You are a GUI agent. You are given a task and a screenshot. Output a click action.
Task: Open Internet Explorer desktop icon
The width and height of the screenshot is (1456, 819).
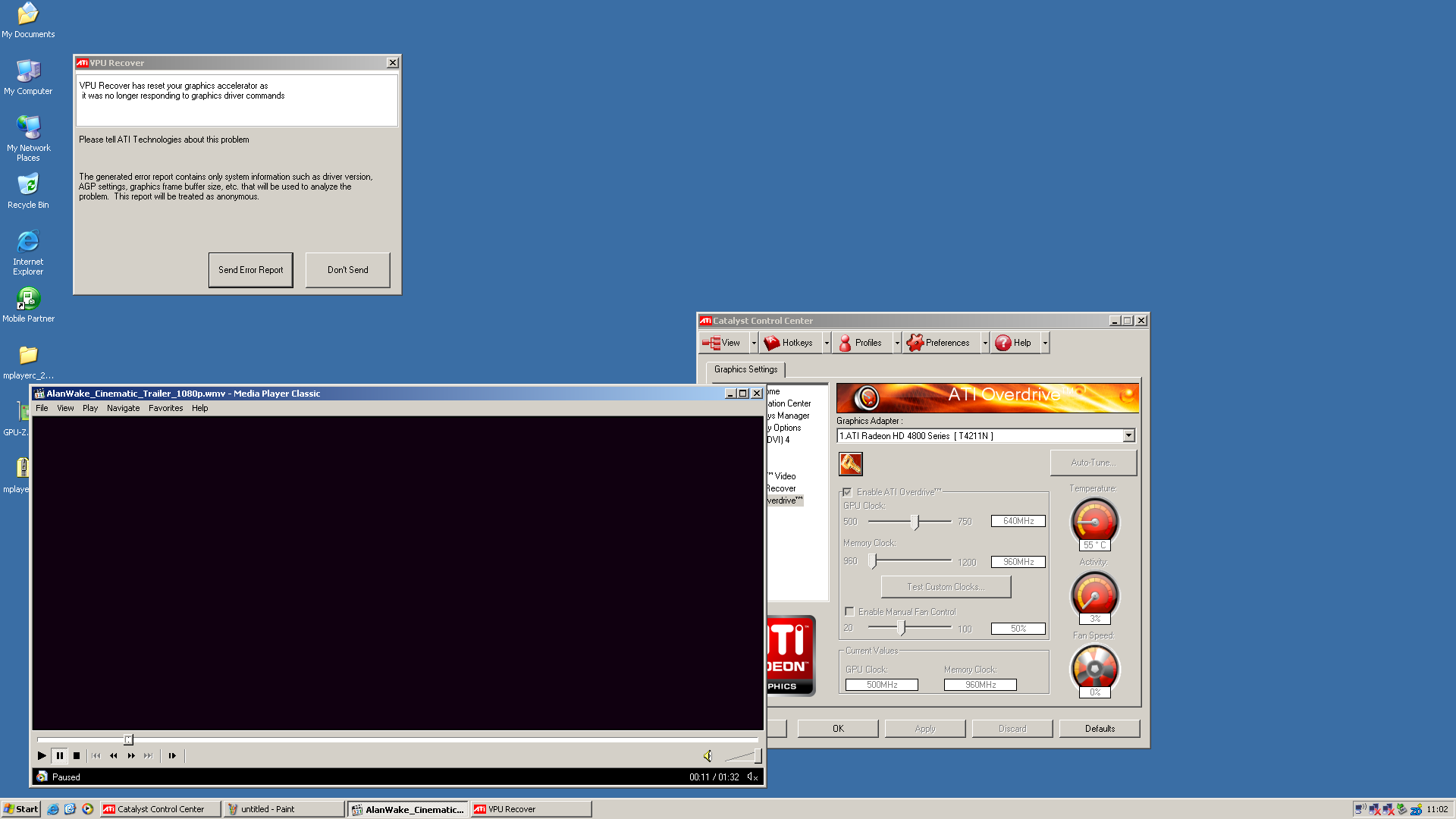pos(28,243)
